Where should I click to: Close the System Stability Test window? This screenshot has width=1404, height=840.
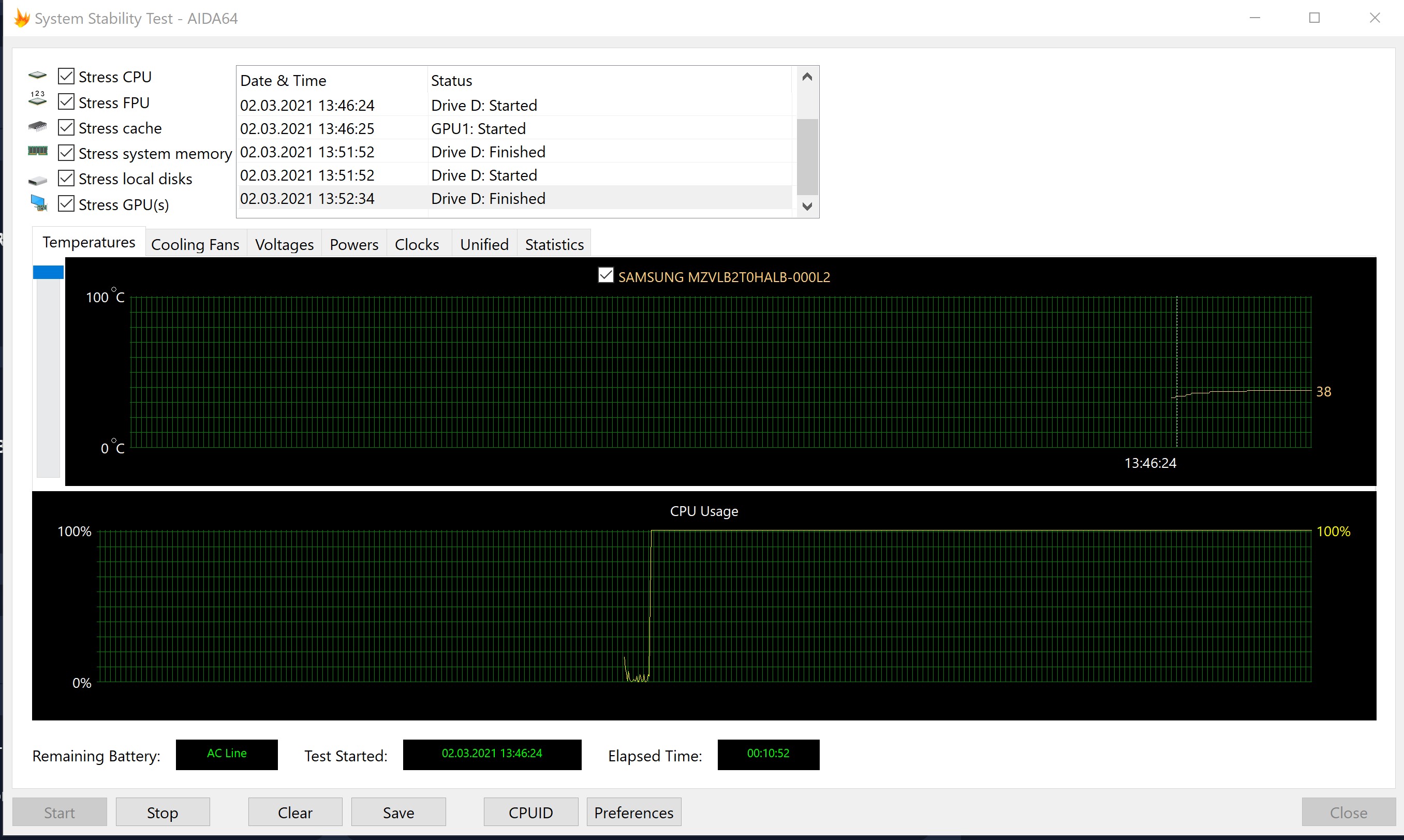pos(1375,18)
